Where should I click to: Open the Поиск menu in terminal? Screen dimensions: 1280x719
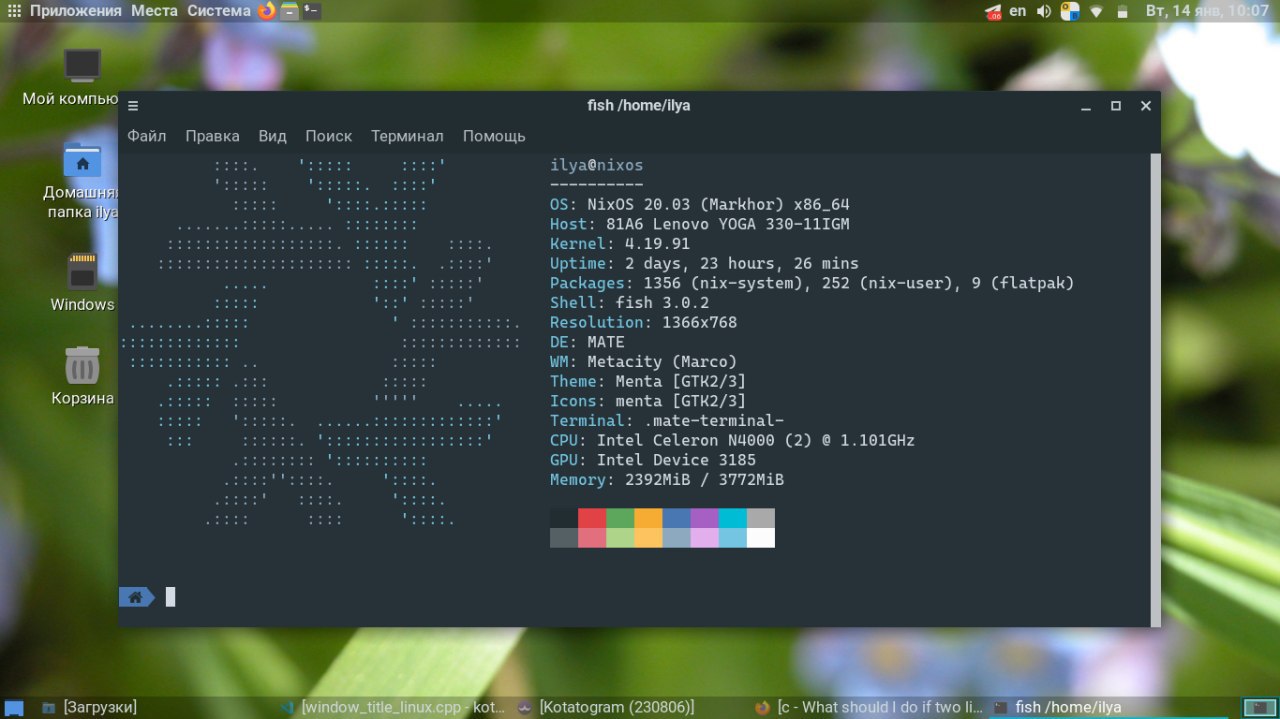[x=329, y=136]
